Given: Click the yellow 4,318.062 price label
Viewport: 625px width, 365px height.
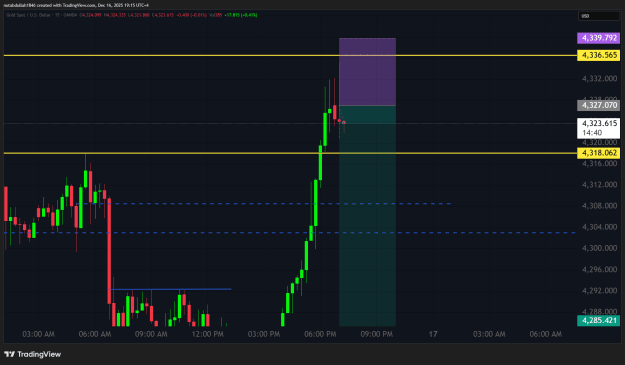Looking at the screenshot, I should (598, 153).
